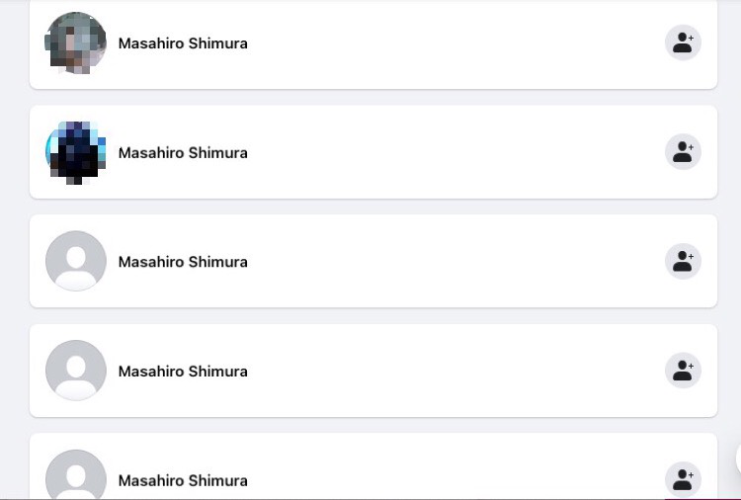Image resolution: width=741 pixels, height=500 pixels.
Task: Click Masahiro Shimura name in third result
Action: [x=183, y=262]
